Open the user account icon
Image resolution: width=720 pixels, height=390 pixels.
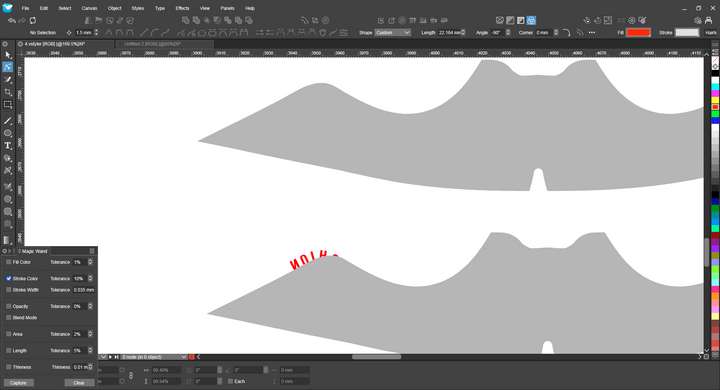click(709, 20)
